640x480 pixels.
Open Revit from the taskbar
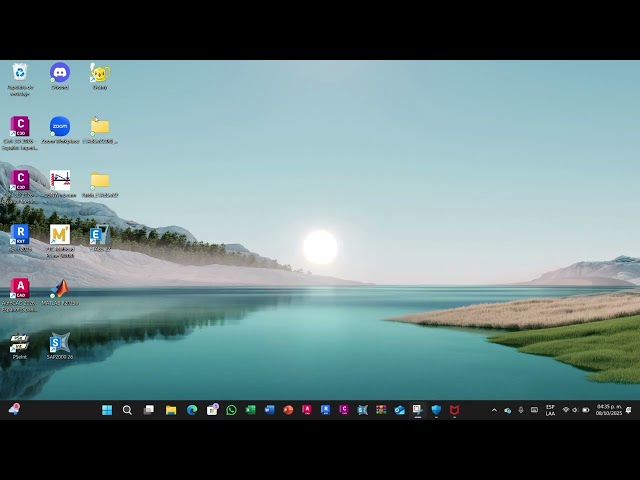[325, 410]
